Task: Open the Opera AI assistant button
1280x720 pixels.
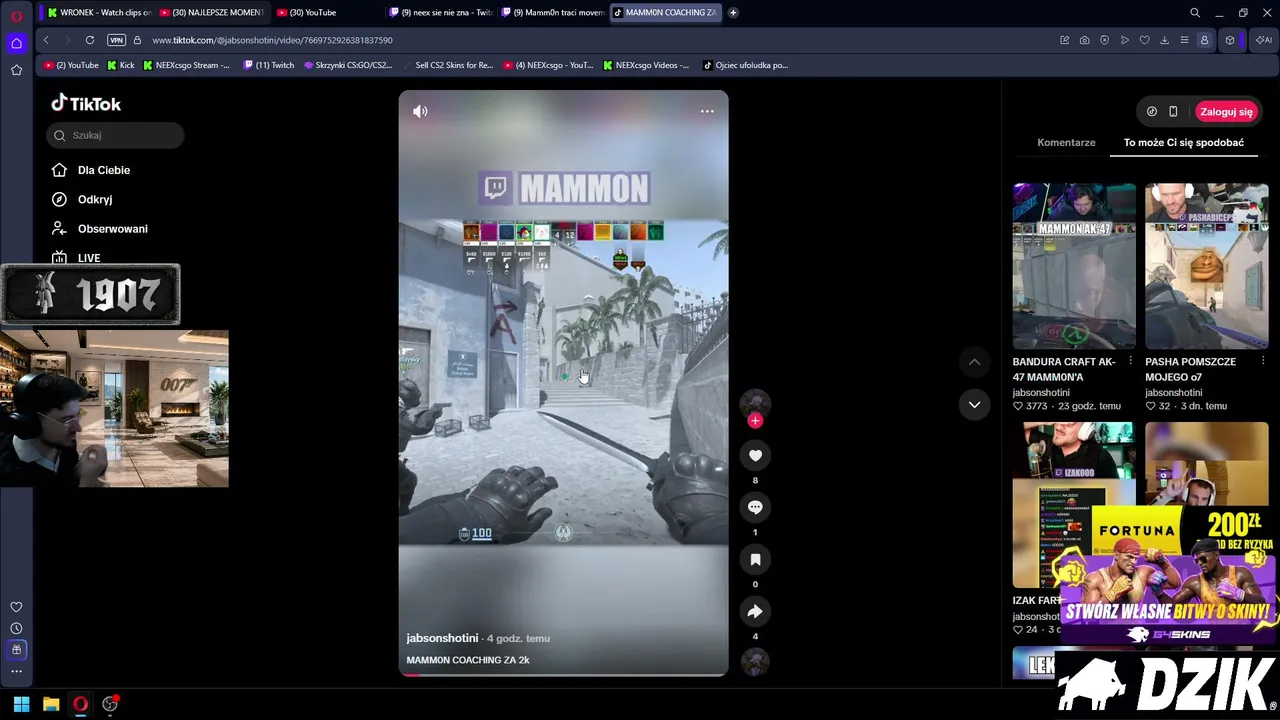Action: tap(1264, 40)
